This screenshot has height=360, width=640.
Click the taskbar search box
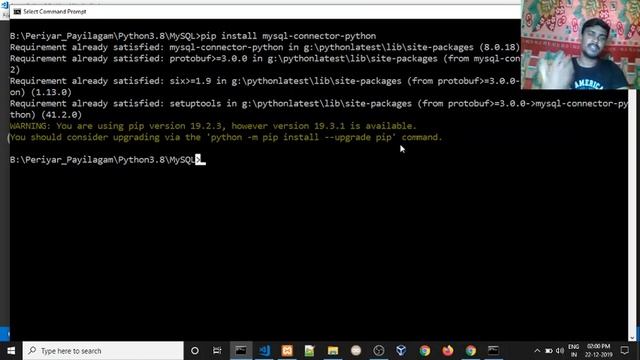(103, 351)
